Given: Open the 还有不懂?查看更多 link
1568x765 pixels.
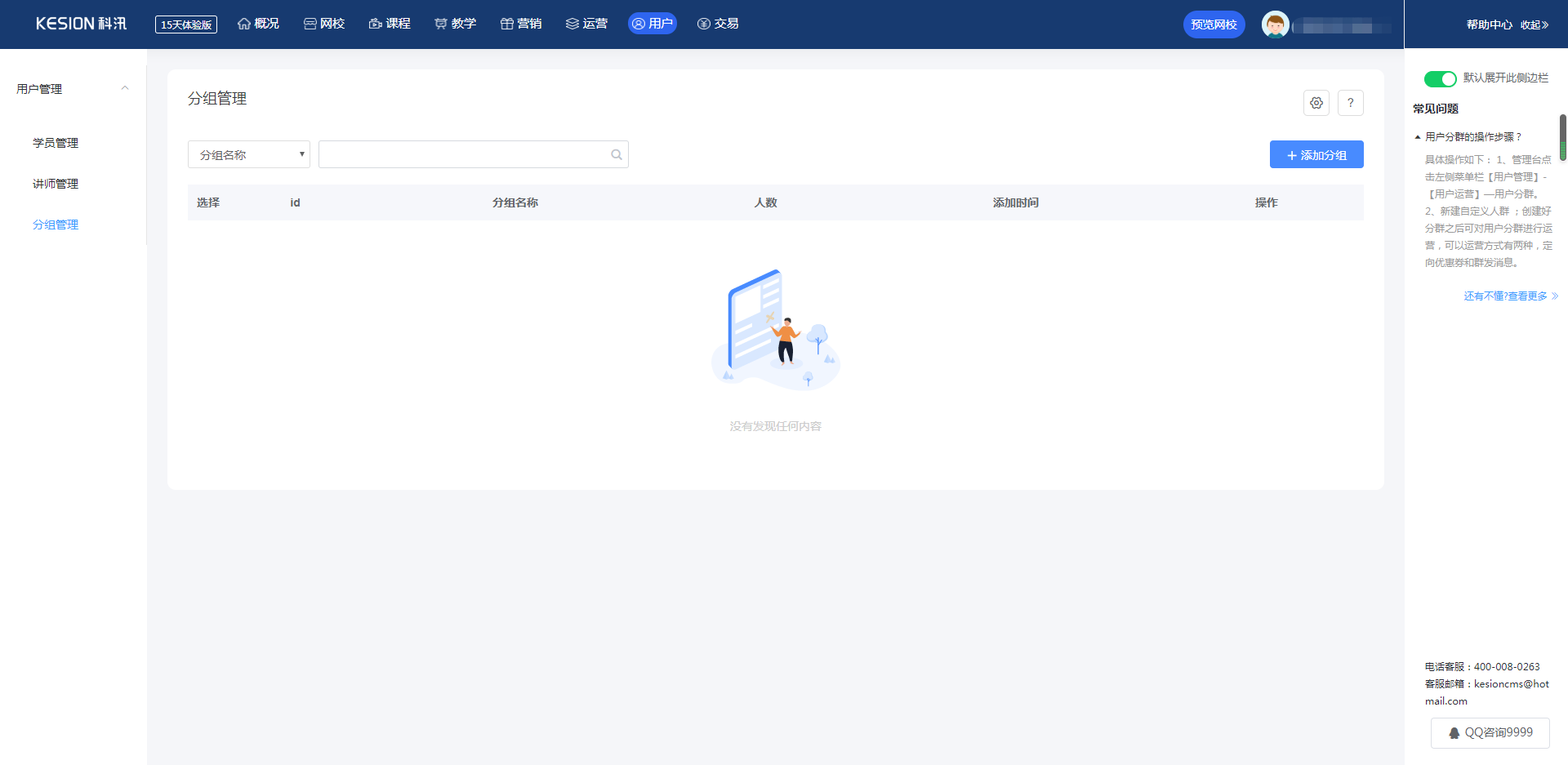Looking at the screenshot, I should pos(1510,296).
